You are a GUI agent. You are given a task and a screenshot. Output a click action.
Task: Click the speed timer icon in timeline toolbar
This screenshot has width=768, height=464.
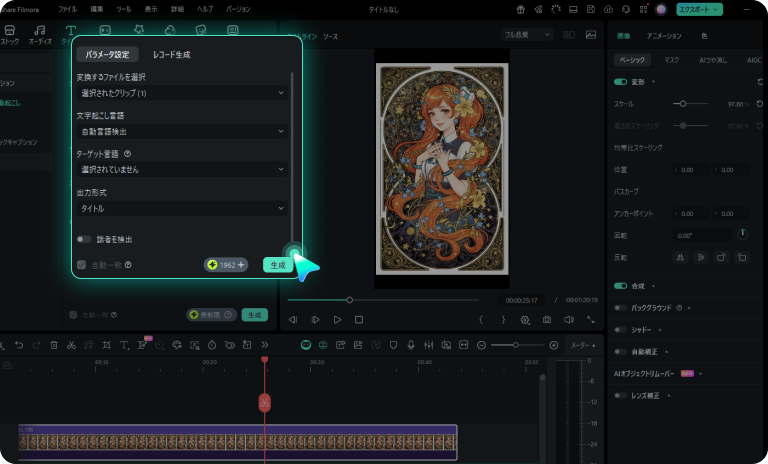(x=212, y=345)
